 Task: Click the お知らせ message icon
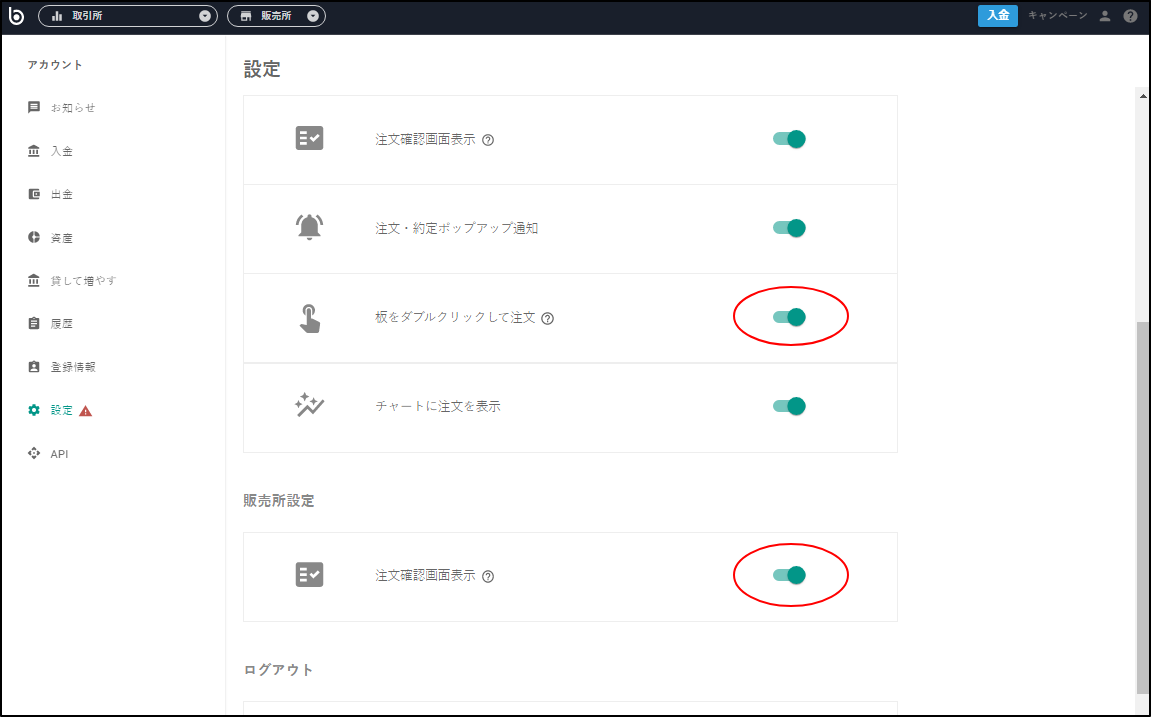[34, 108]
